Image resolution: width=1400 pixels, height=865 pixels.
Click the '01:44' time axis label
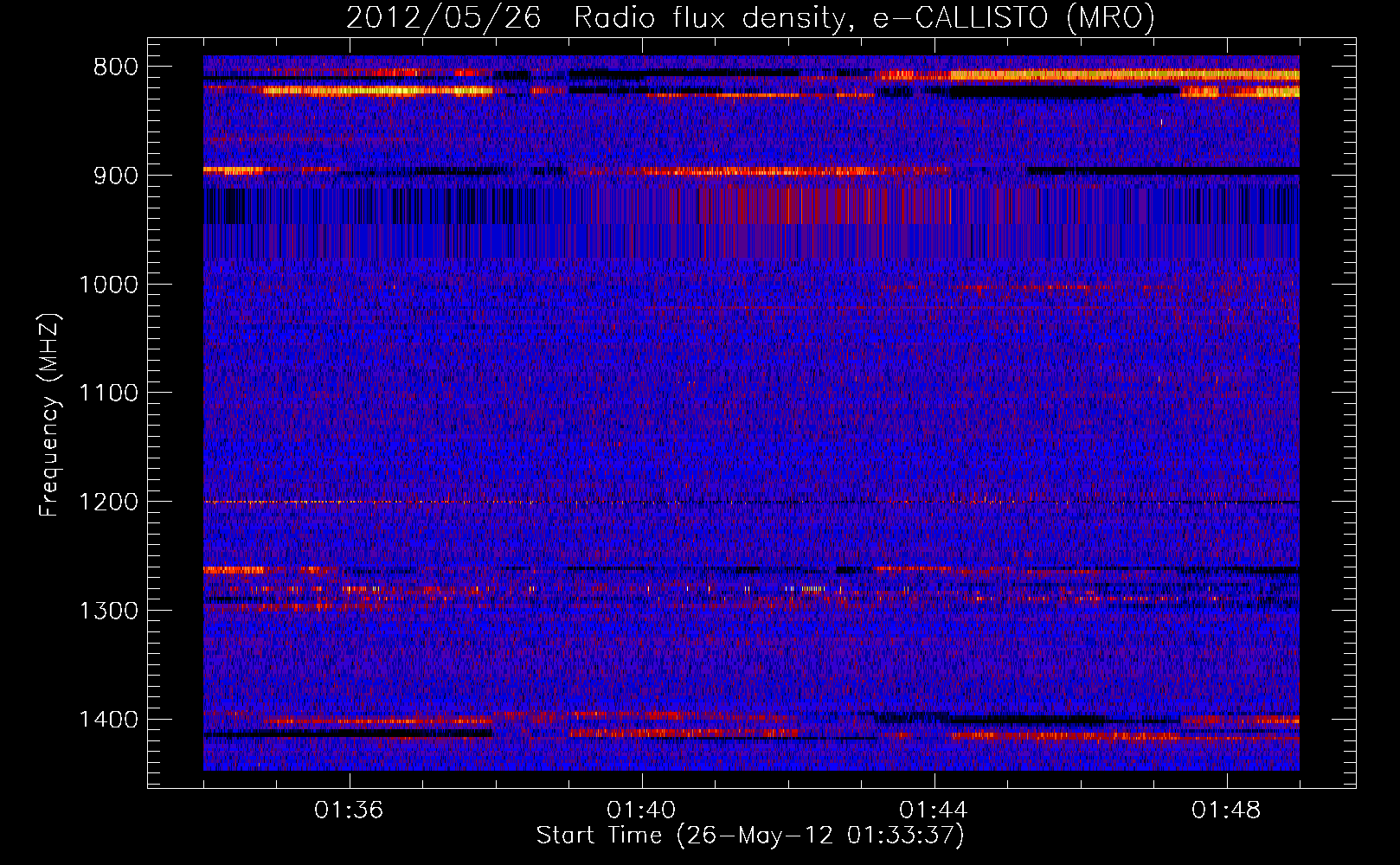pyautogui.click(x=934, y=811)
